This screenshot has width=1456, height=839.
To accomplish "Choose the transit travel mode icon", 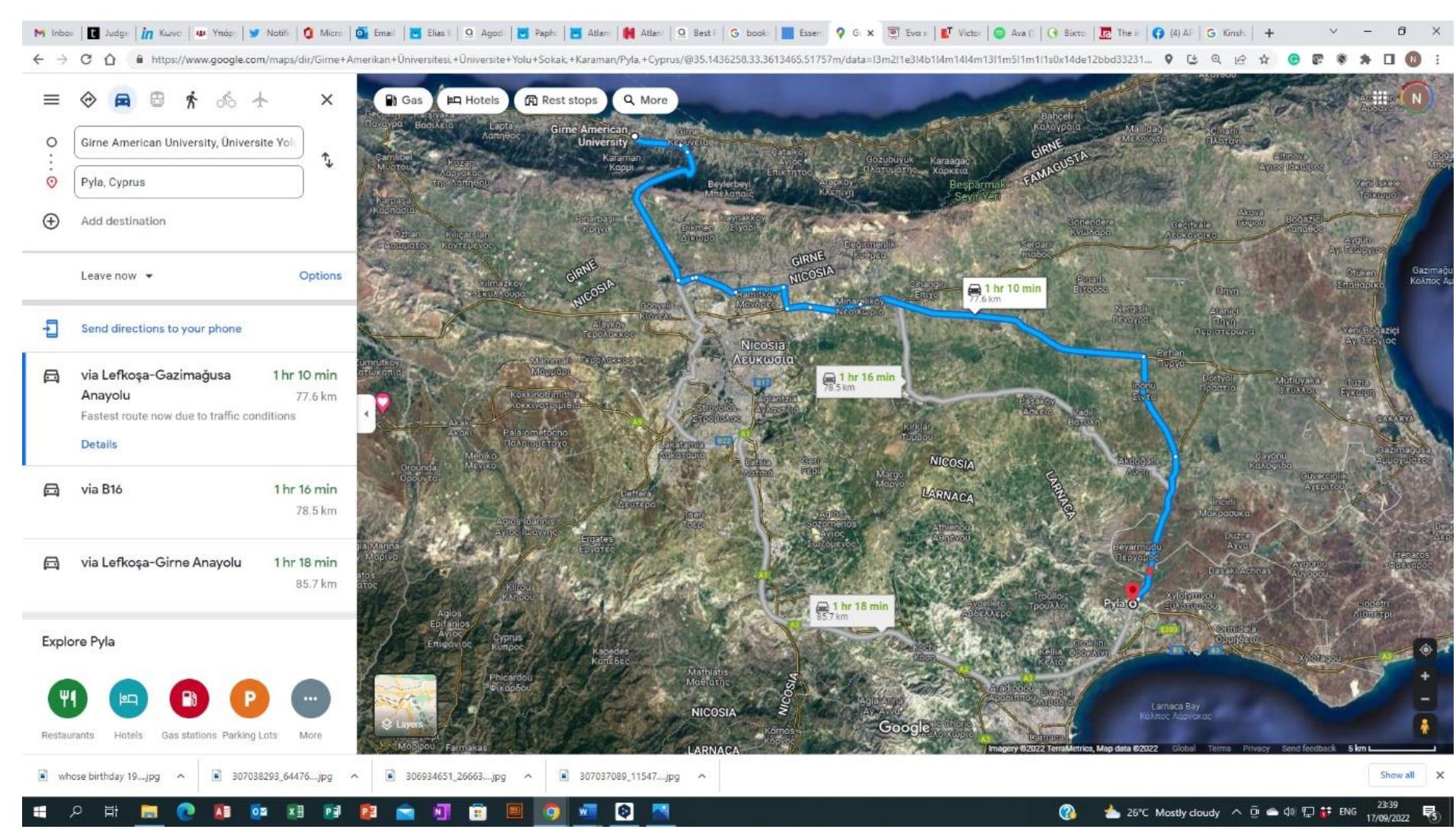I will point(157,100).
